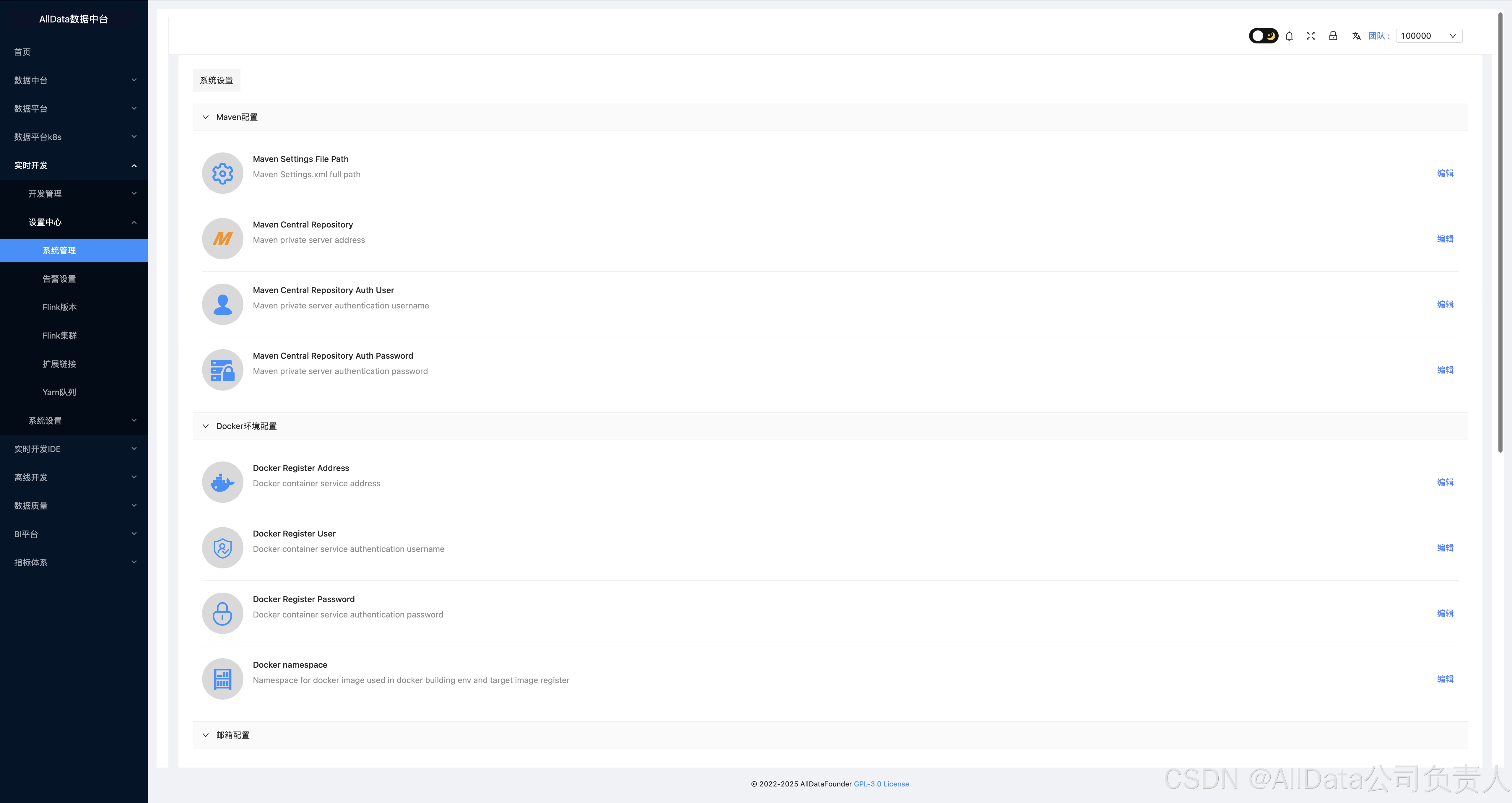The image size is (1512, 803).
Task: Open the notifications bell icon
Action: tap(1289, 36)
